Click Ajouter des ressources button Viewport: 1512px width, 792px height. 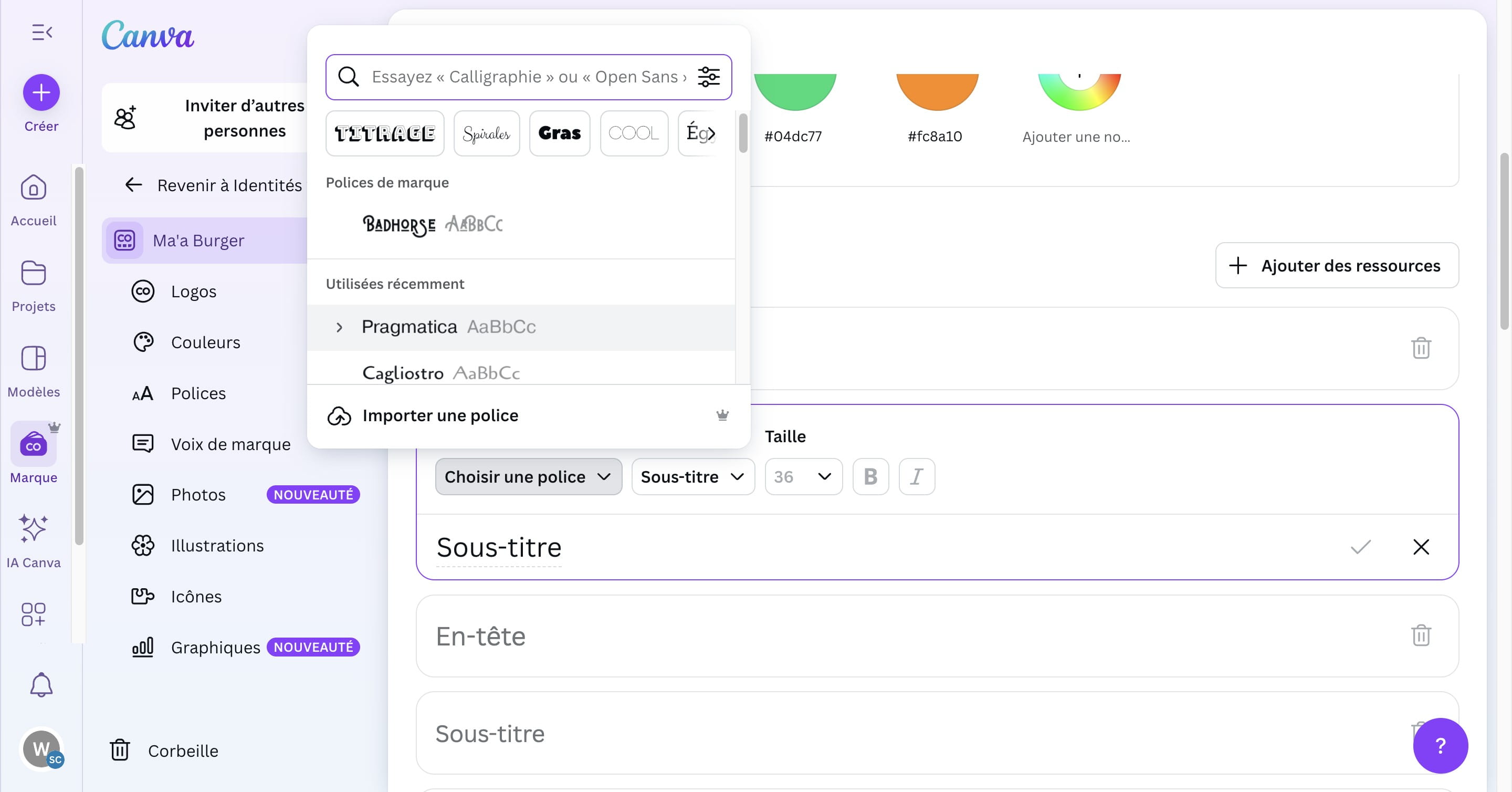pyautogui.click(x=1337, y=265)
